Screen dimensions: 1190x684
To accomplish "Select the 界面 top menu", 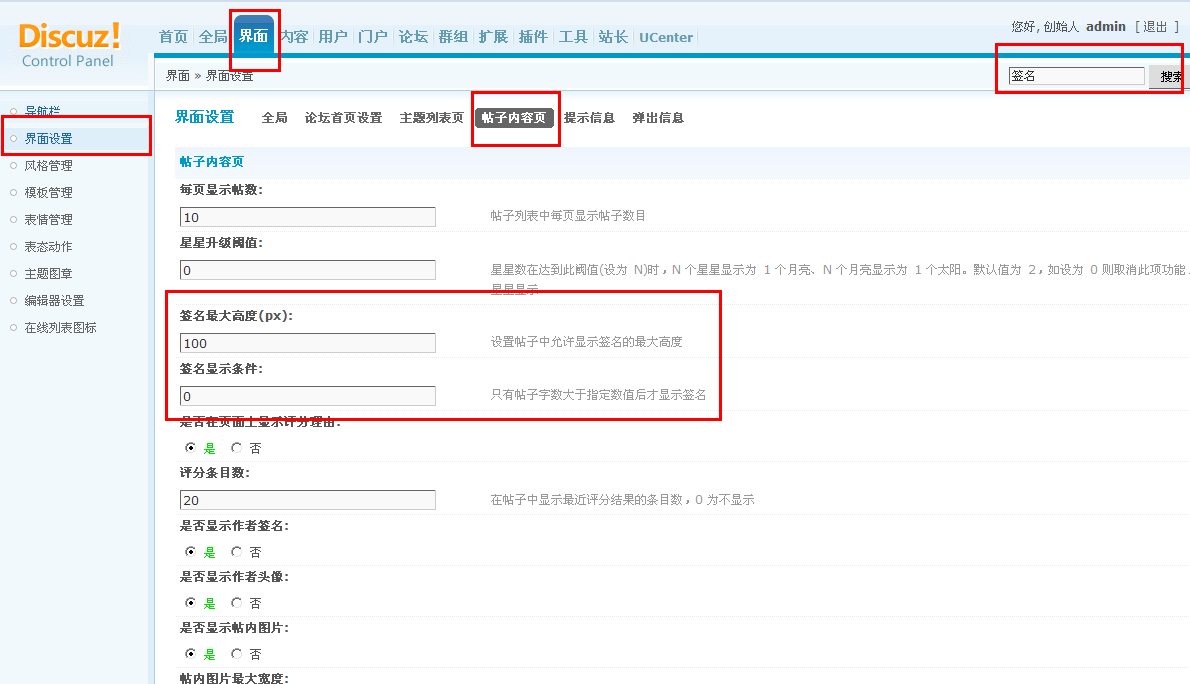I will (x=253, y=36).
